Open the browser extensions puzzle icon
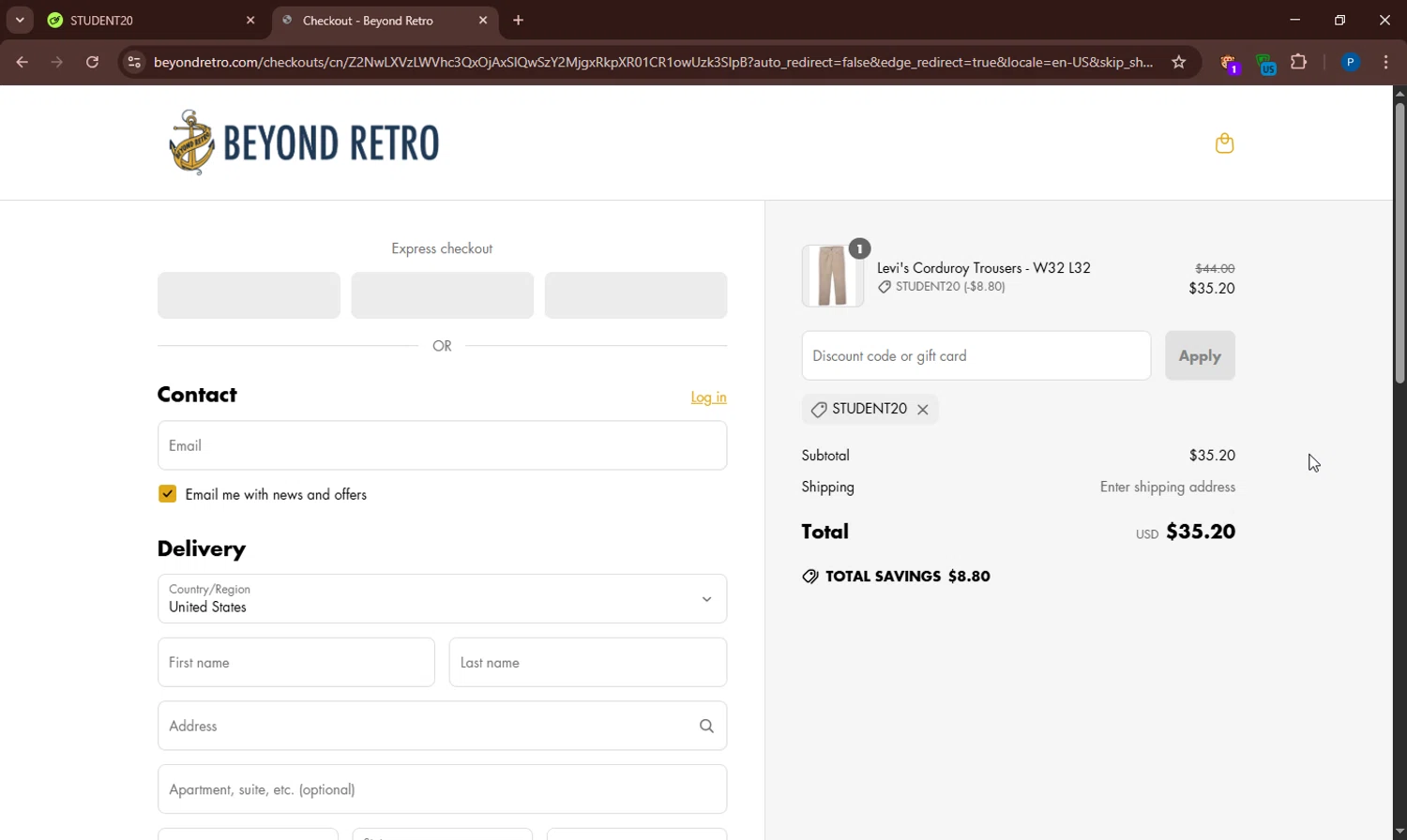This screenshot has height=840, width=1407. (1299, 62)
